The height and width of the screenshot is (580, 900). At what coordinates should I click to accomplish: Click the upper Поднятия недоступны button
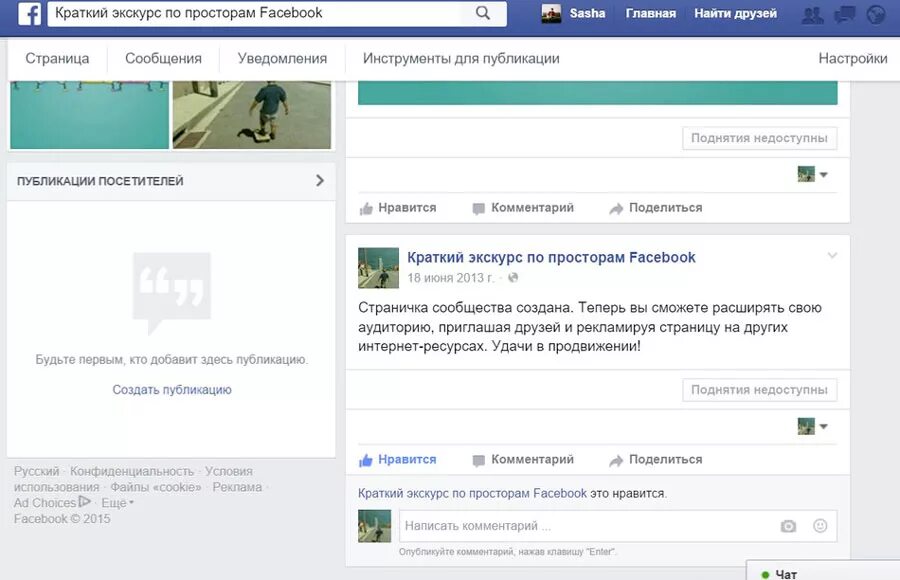pyautogui.click(x=759, y=138)
